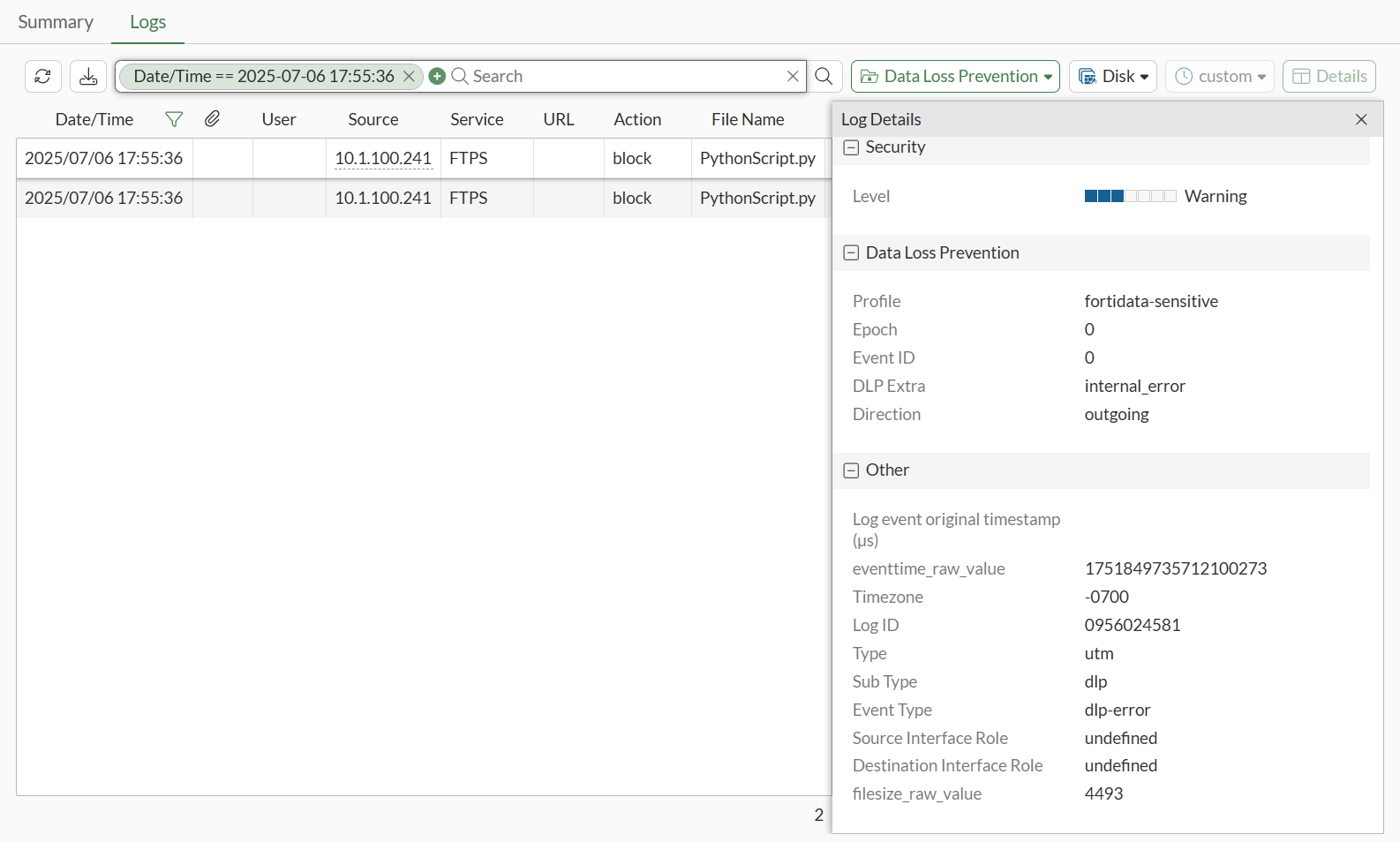Click the Date/Time column filter funnel icon
Viewport: 1400px width, 842px height.
[x=174, y=119]
